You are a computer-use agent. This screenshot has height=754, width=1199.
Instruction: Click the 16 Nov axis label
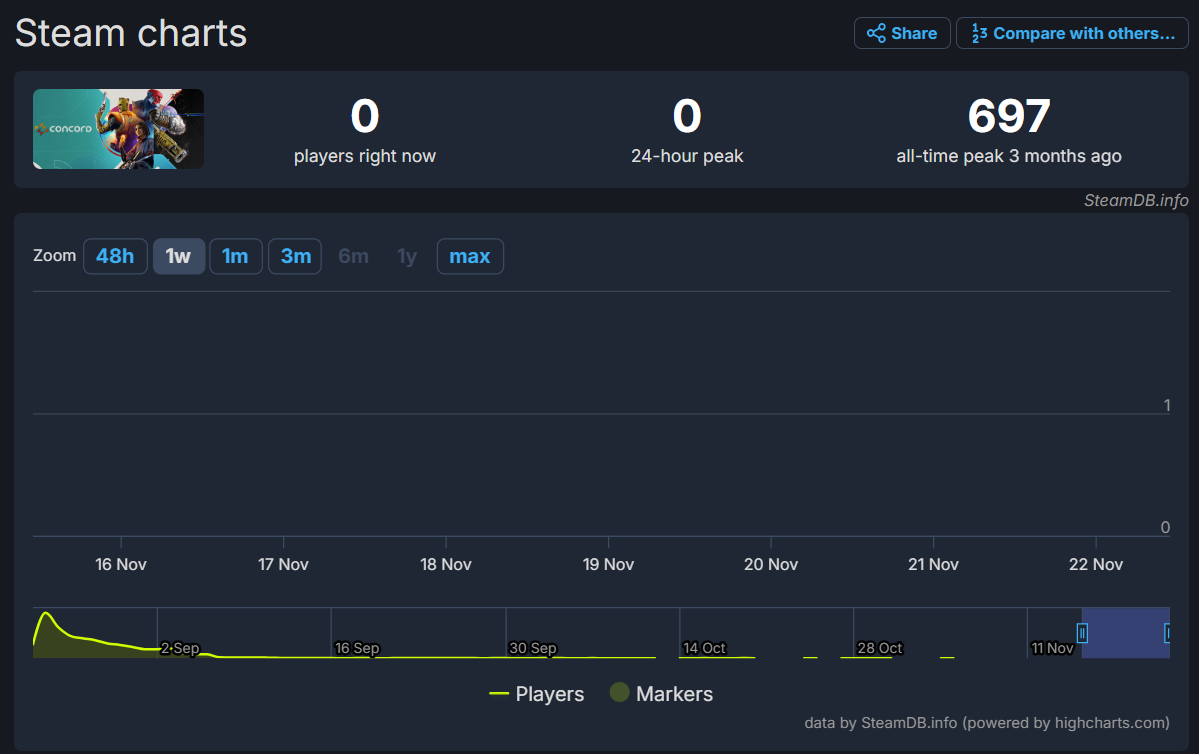[x=121, y=564]
